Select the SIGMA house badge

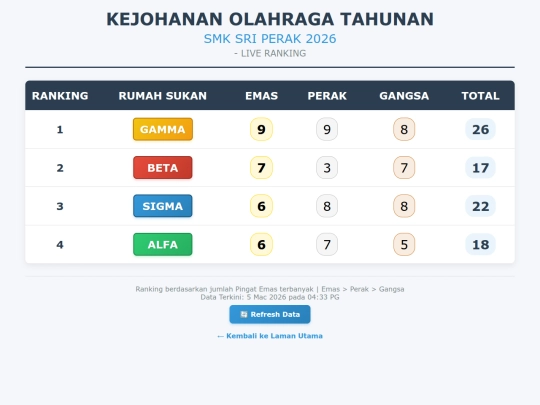click(x=163, y=206)
